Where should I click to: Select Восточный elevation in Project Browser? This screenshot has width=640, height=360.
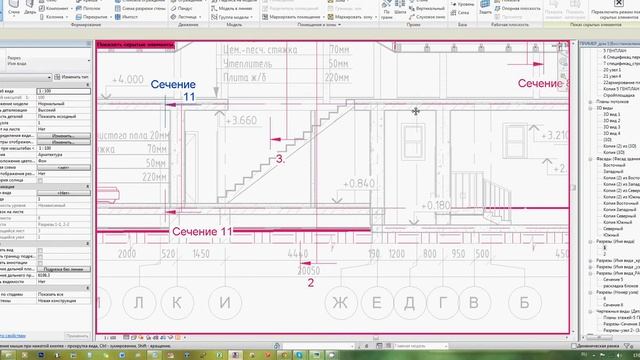pyautogui.click(x=614, y=165)
